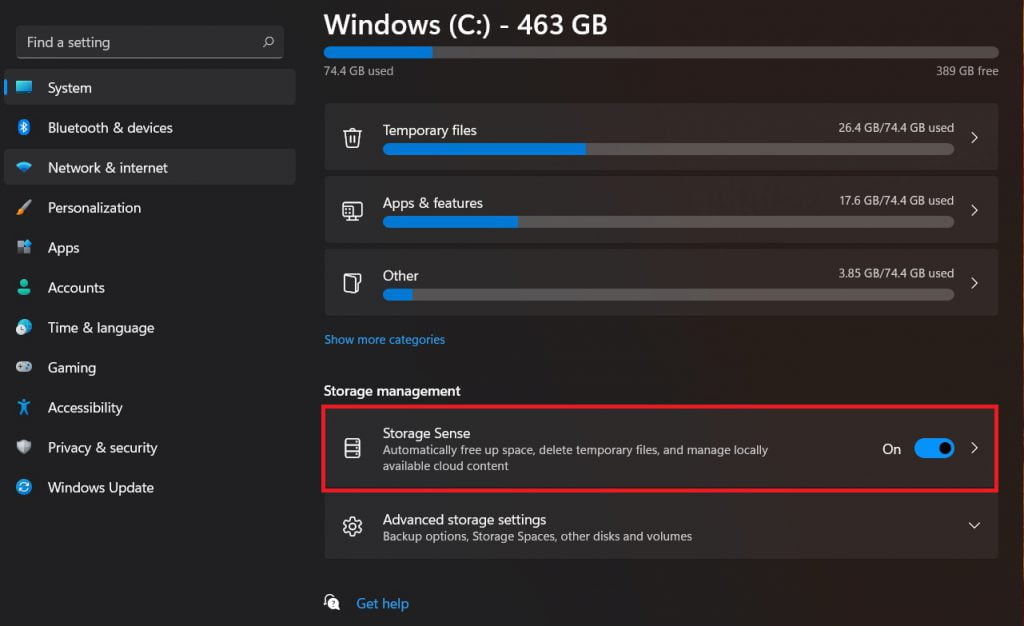Click the Gaming controller icon
The height and width of the screenshot is (626, 1024).
click(24, 367)
